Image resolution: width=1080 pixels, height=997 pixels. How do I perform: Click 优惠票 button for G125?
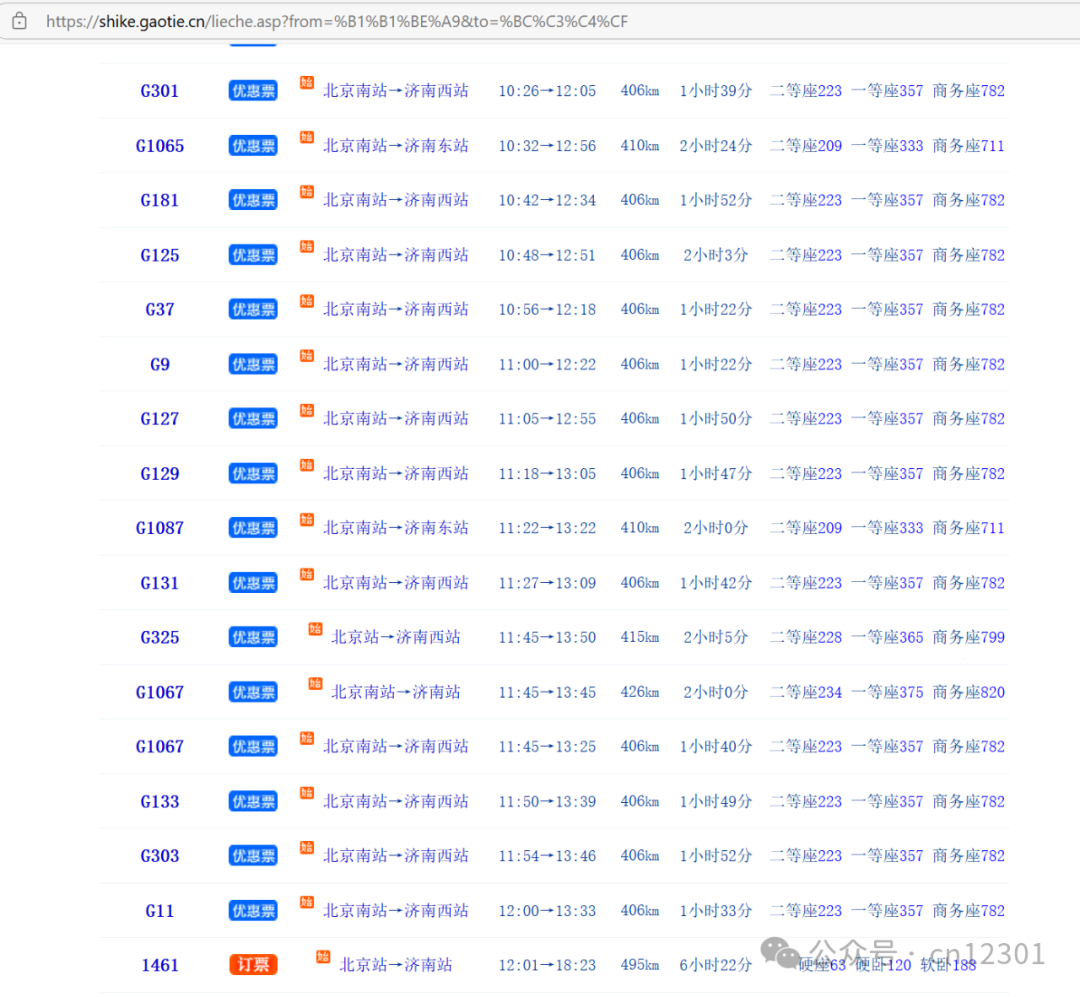point(253,256)
